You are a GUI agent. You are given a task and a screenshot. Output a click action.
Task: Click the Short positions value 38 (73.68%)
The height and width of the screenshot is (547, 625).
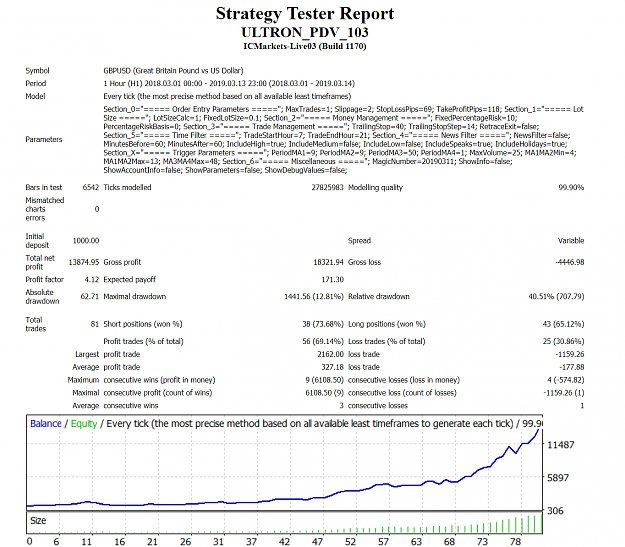pos(323,324)
